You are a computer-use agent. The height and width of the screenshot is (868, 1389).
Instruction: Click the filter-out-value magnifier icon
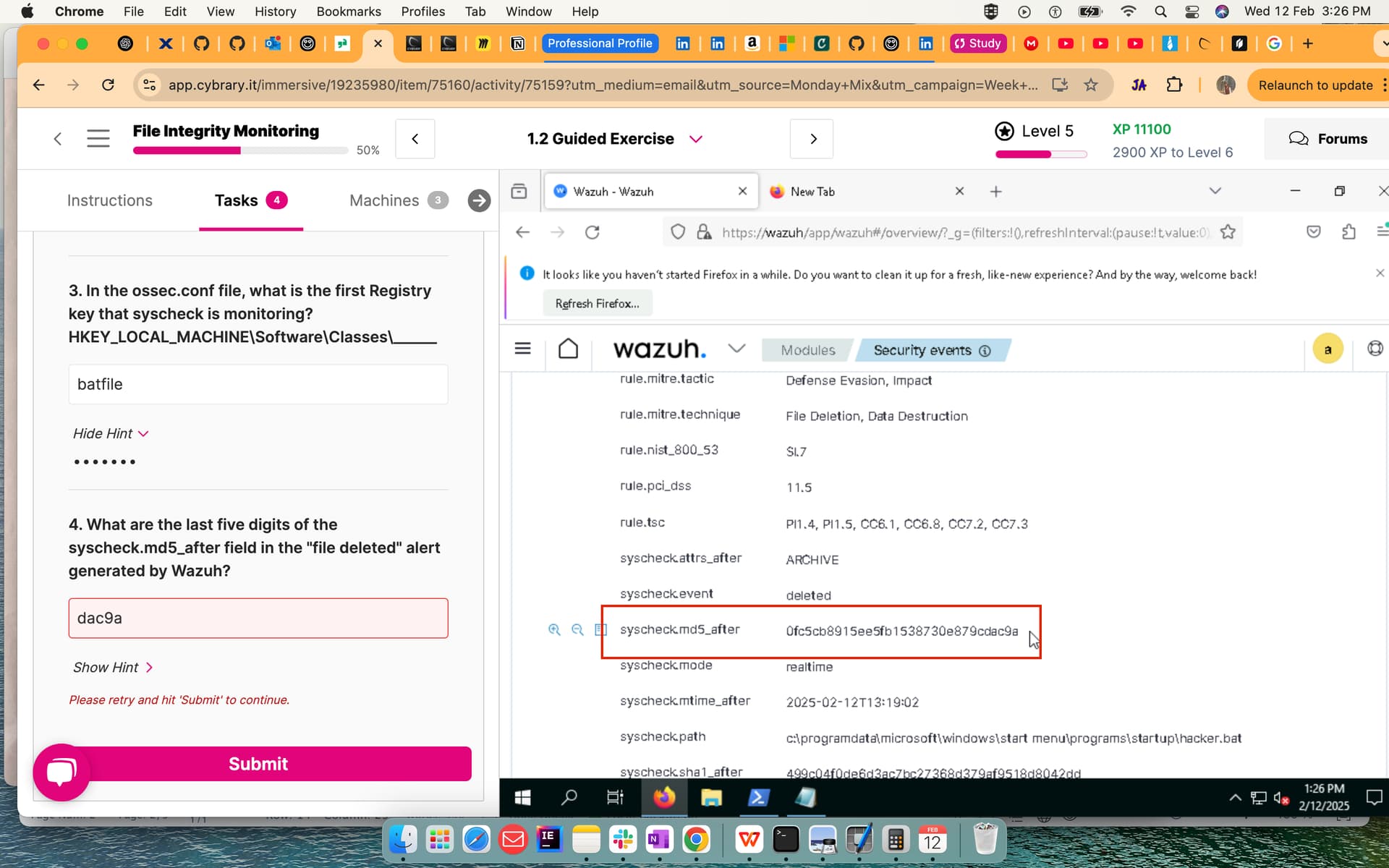(x=577, y=630)
